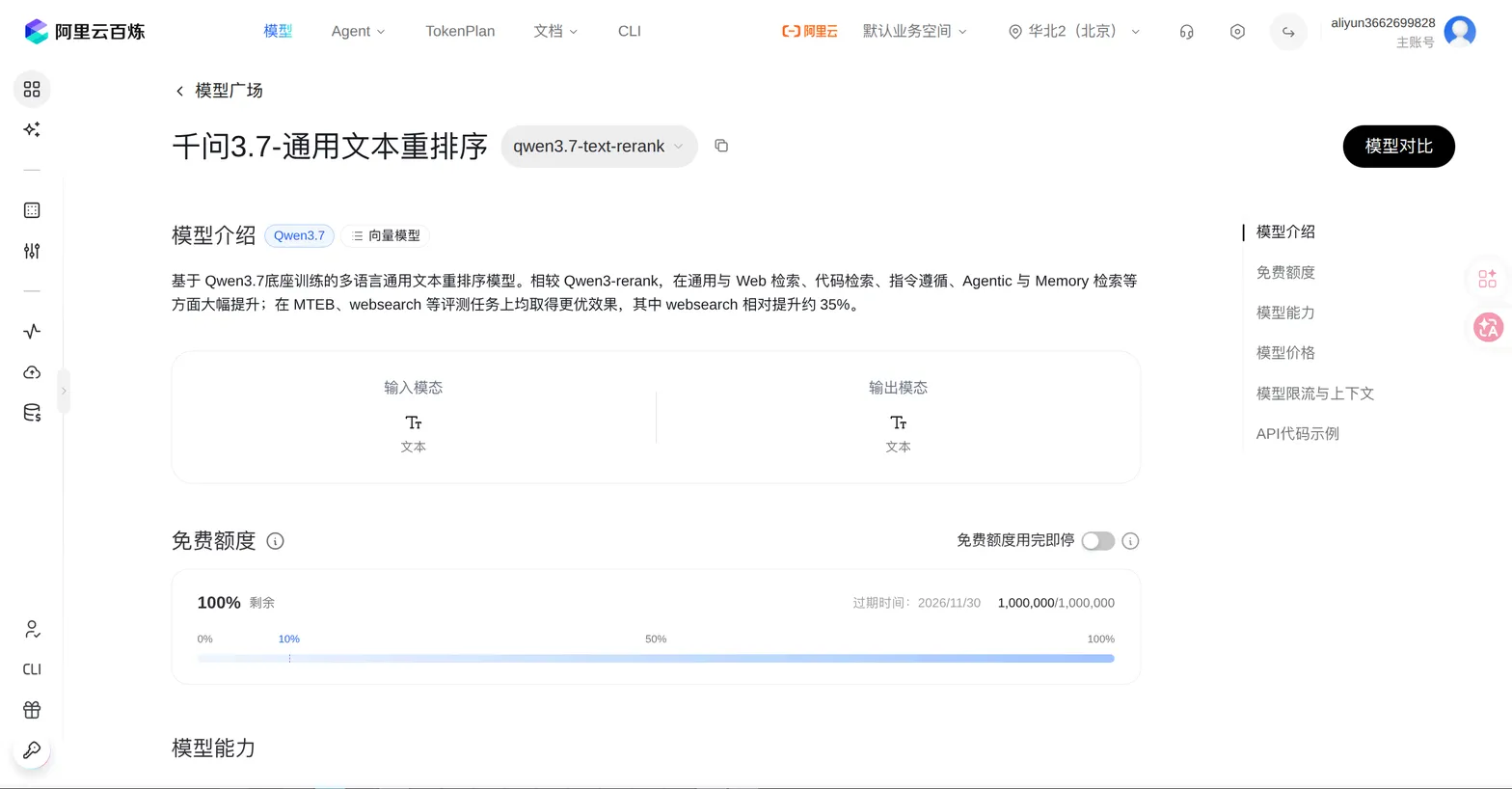Image resolution: width=1512 pixels, height=789 pixels.
Task: Open the pulse monitoring icon in sidebar
Action: (x=32, y=332)
